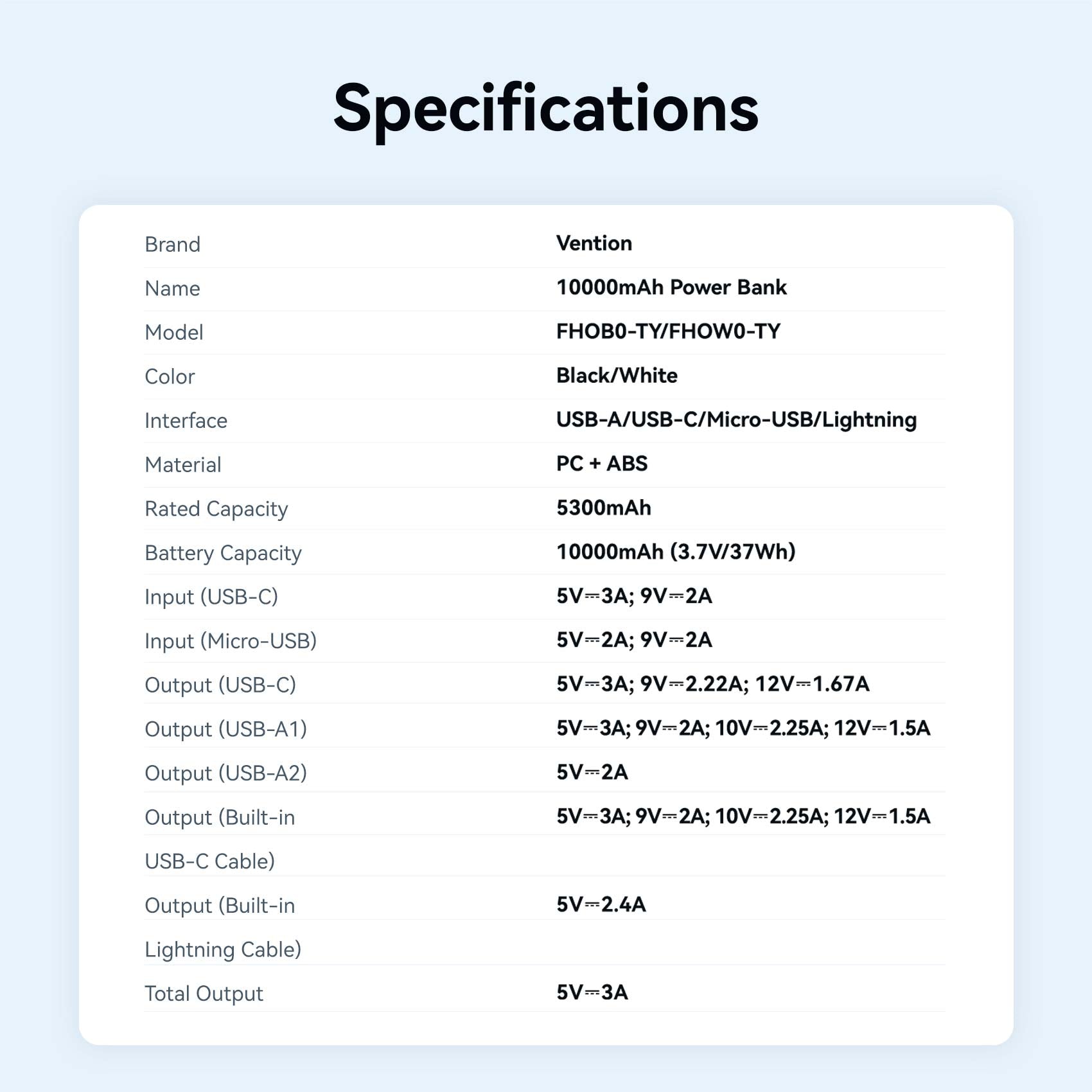Click the Total Output label
The image size is (1092, 1092).
(204, 994)
